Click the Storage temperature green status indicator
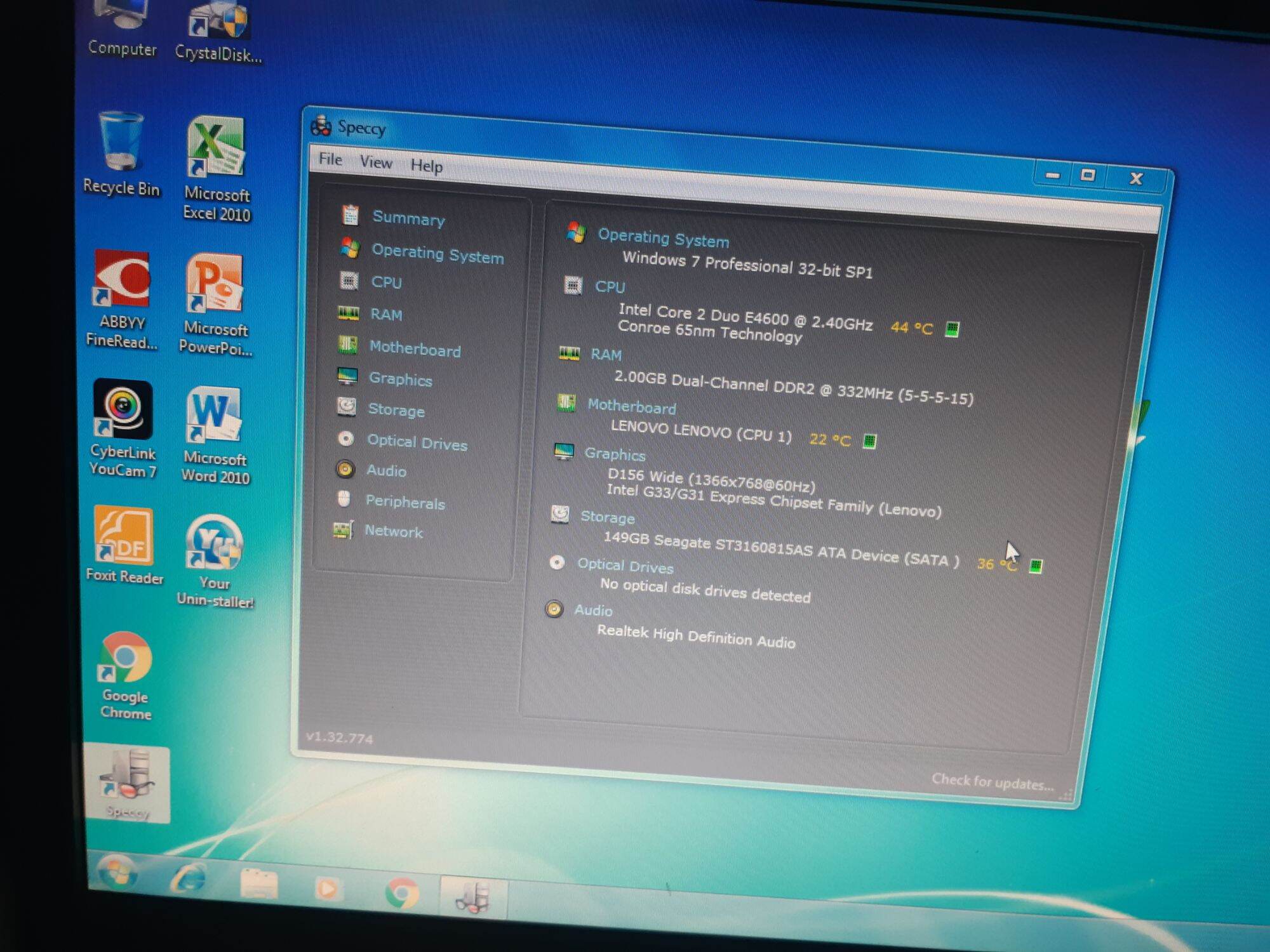Image resolution: width=1270 pixels, height=952 pixels. click(1035, 565)
